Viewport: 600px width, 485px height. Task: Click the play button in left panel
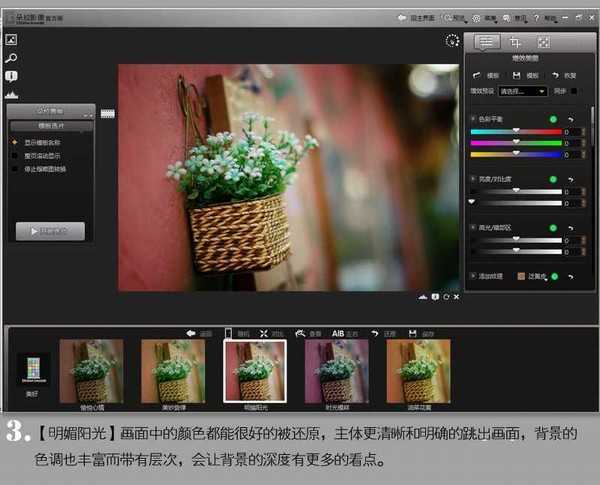click(x=50, y=230)
